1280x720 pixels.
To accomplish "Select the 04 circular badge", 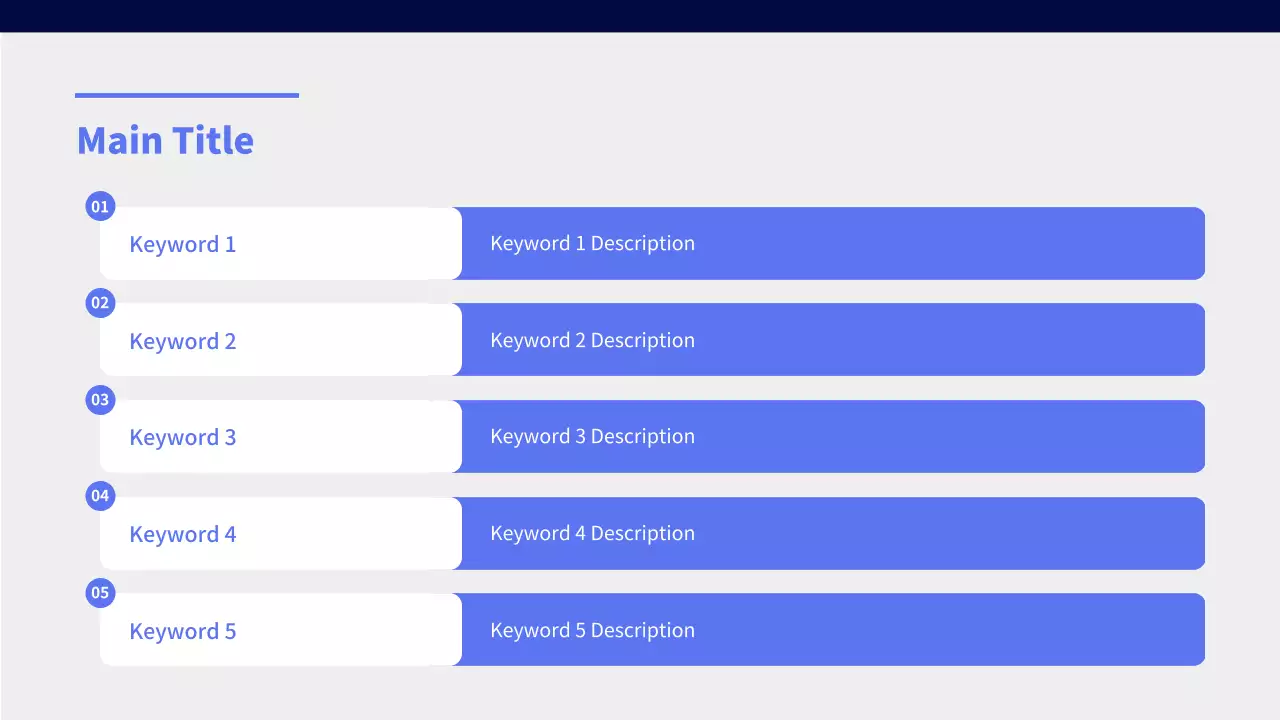I will coord(100,496).
